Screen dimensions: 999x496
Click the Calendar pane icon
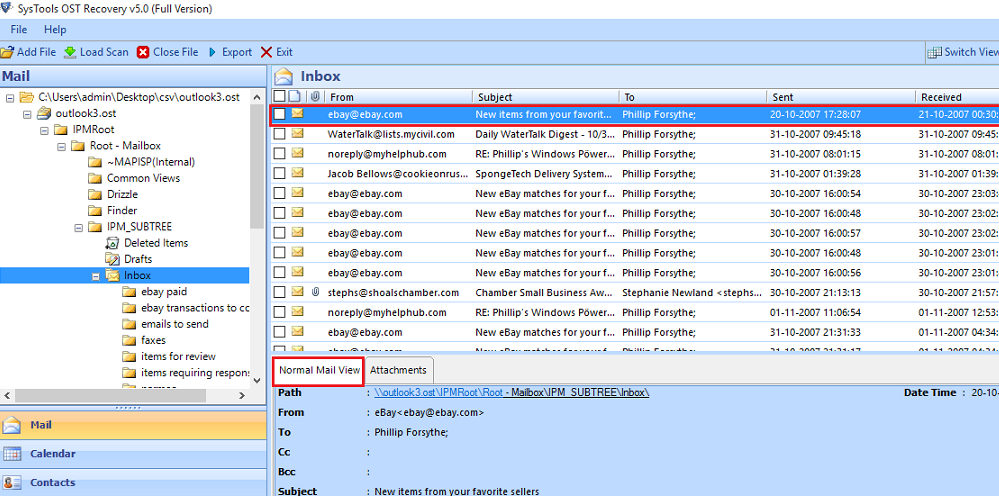(x=12, y=454)
